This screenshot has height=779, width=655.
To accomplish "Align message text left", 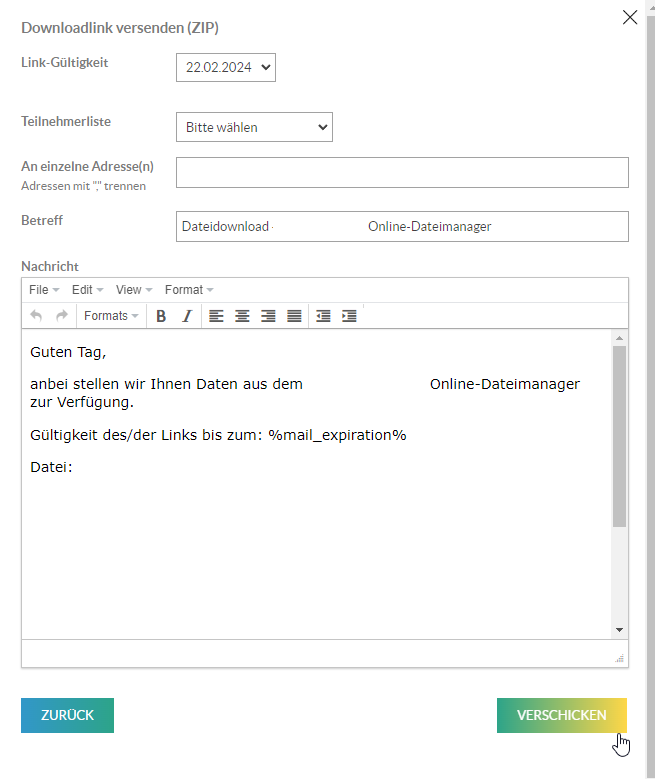I will click(x=216, y=316).
